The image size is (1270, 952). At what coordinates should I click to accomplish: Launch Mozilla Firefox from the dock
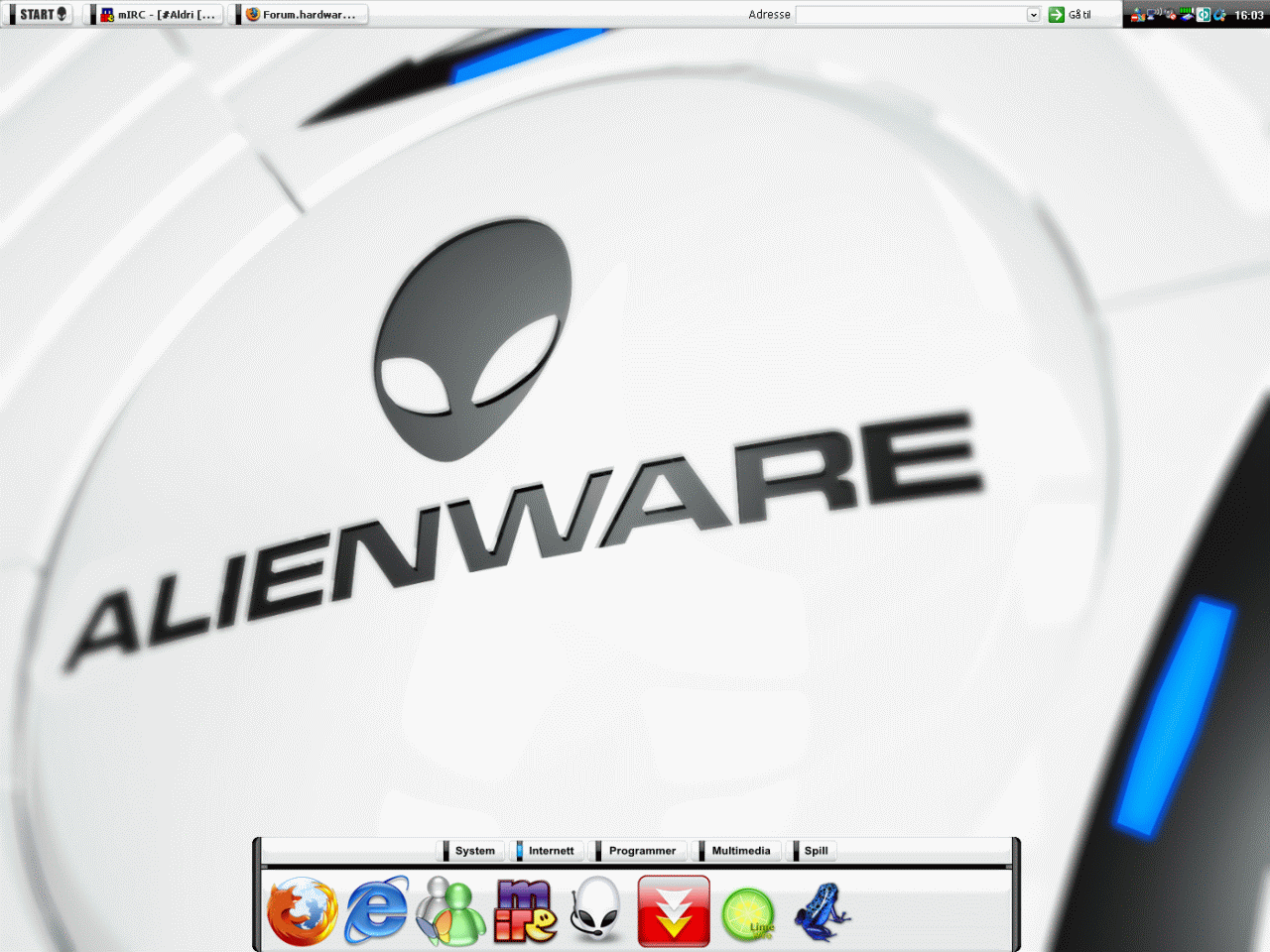tap(303, 911)
